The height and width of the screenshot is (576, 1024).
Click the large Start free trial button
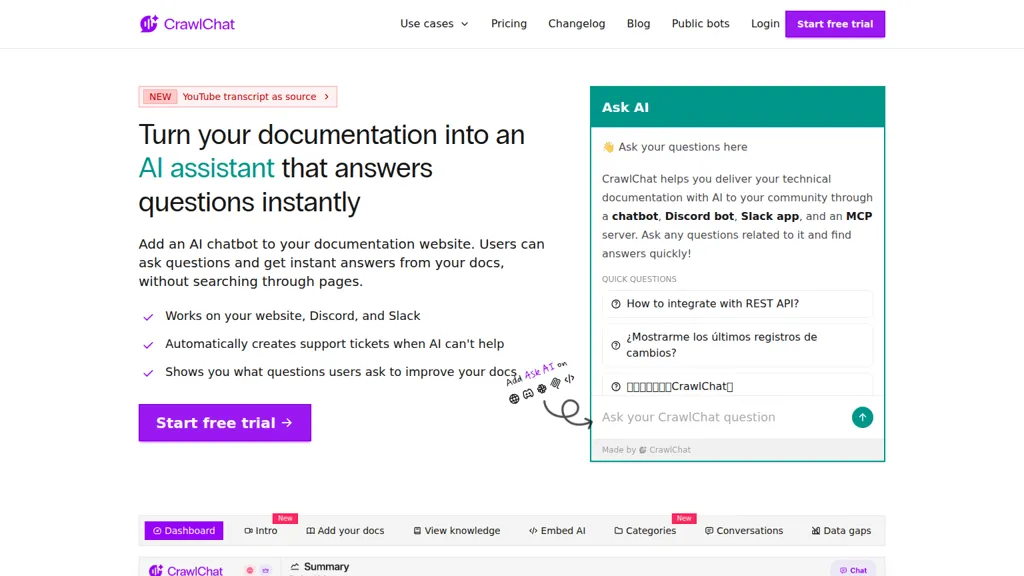coord(225,423)
